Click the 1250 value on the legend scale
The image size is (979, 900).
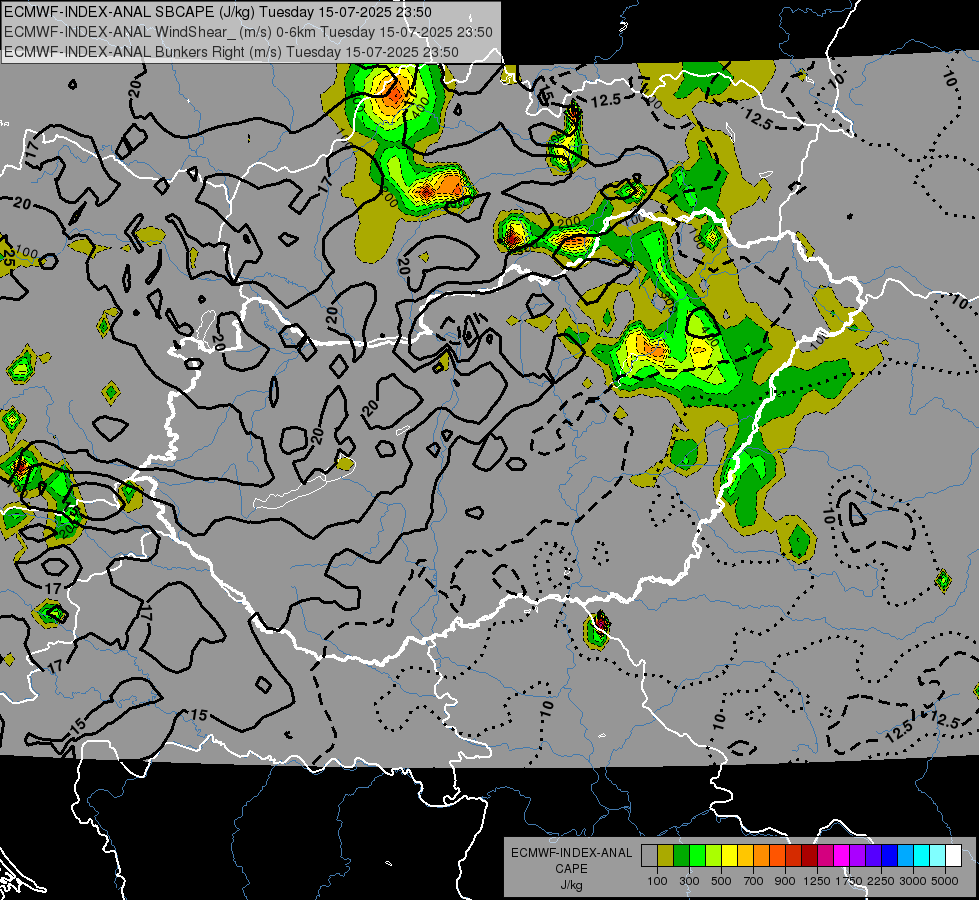click(817, 881)
